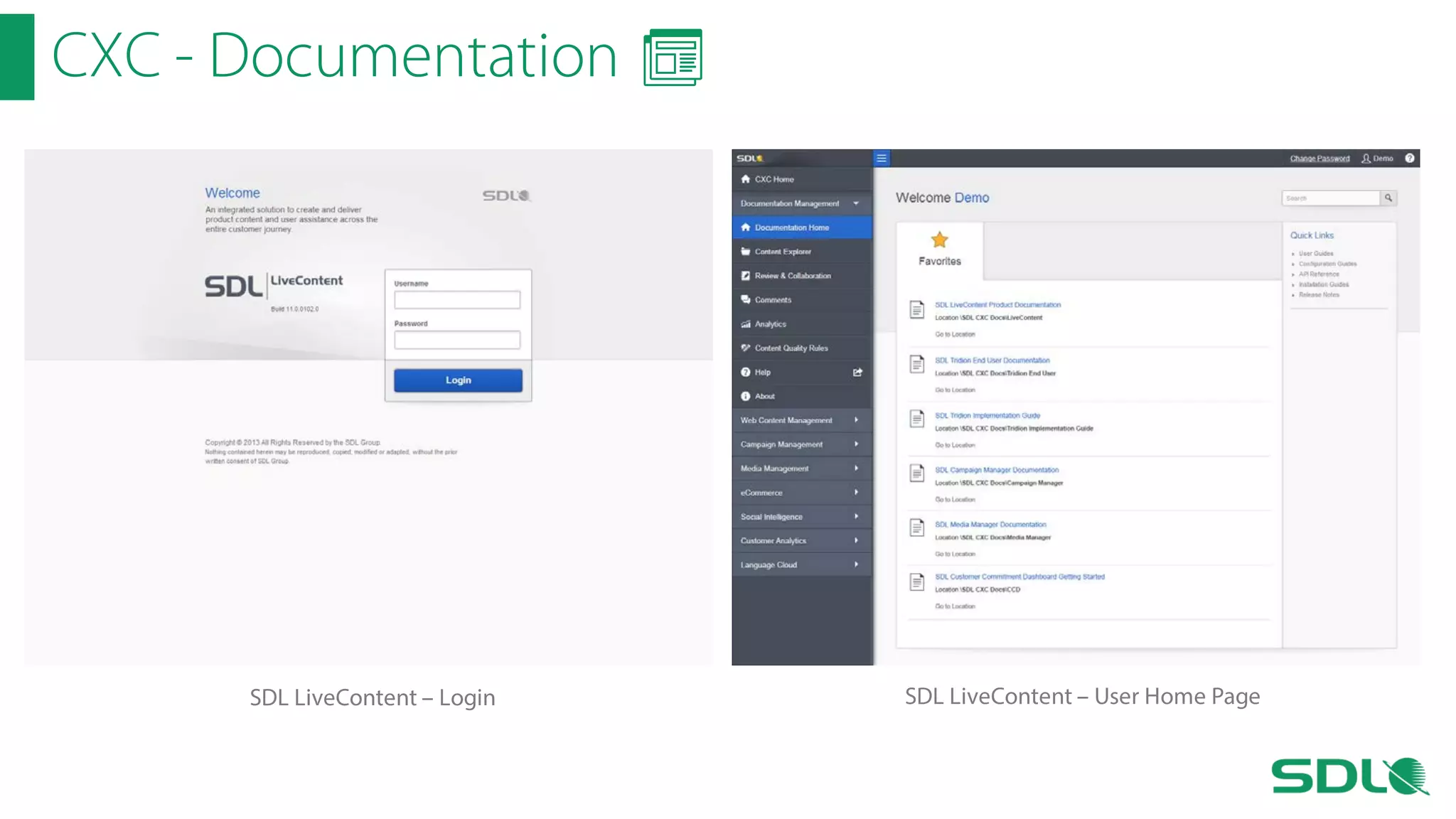Expand Customer Analytics arrow
Image resolution: width=1456 pixels, height=819 pixels.
coord(856,541)
